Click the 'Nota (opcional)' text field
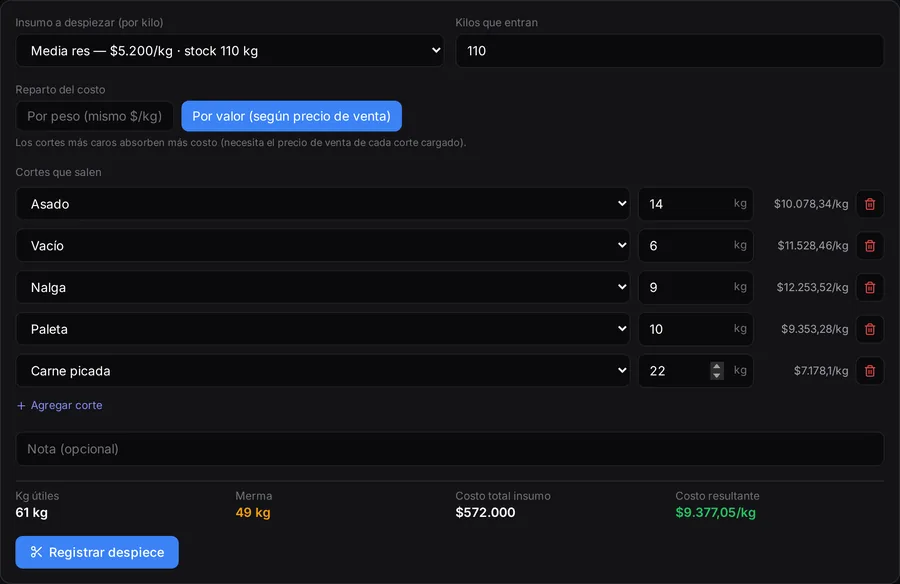900x584 pixels. point(449,449)
